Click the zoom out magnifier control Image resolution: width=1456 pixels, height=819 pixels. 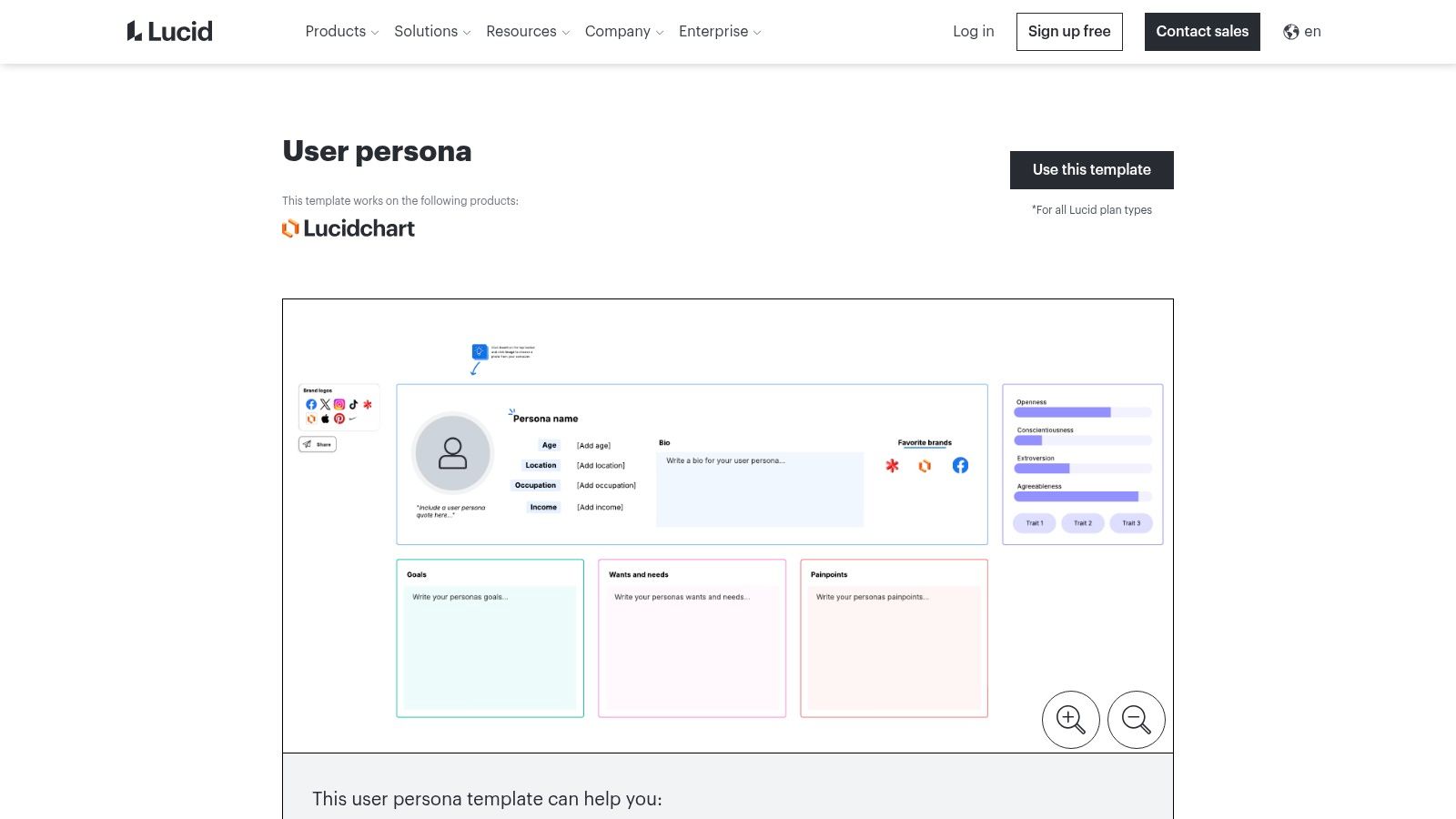point(1136,719)
